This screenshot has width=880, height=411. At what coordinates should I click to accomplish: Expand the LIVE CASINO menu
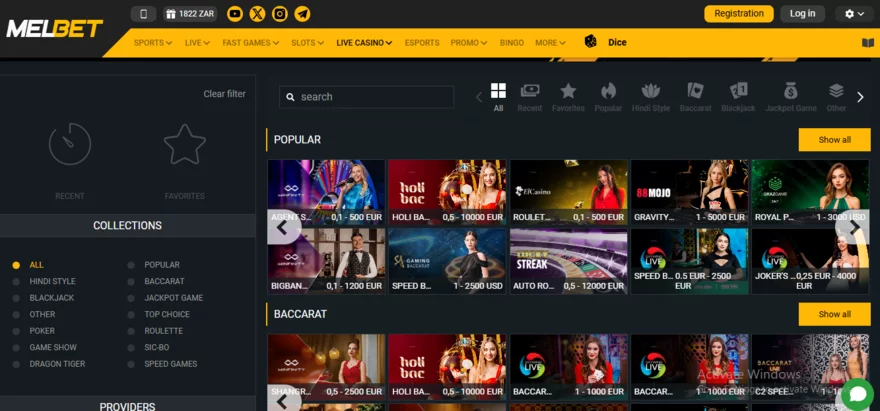pos(364,43)
